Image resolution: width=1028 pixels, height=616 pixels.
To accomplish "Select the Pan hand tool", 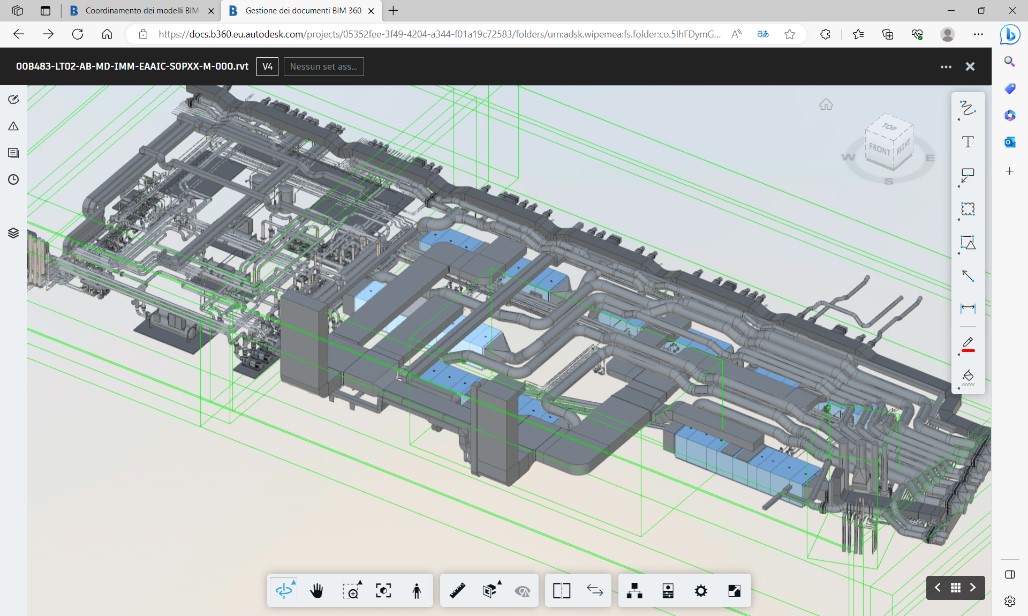I will tap(317, 591).
